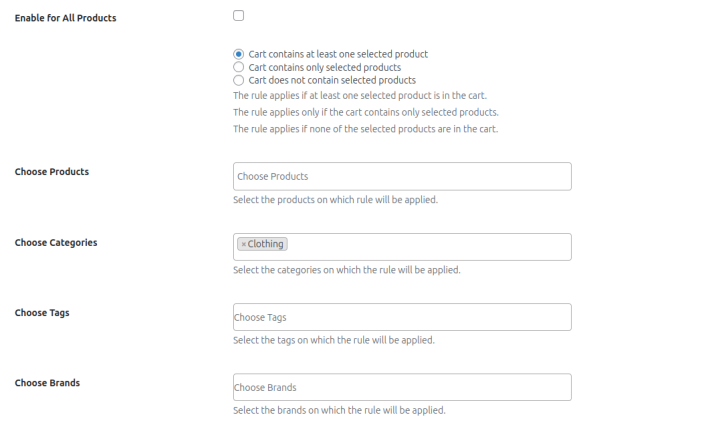Click the bold 'Choose Categories' row label

56,243
